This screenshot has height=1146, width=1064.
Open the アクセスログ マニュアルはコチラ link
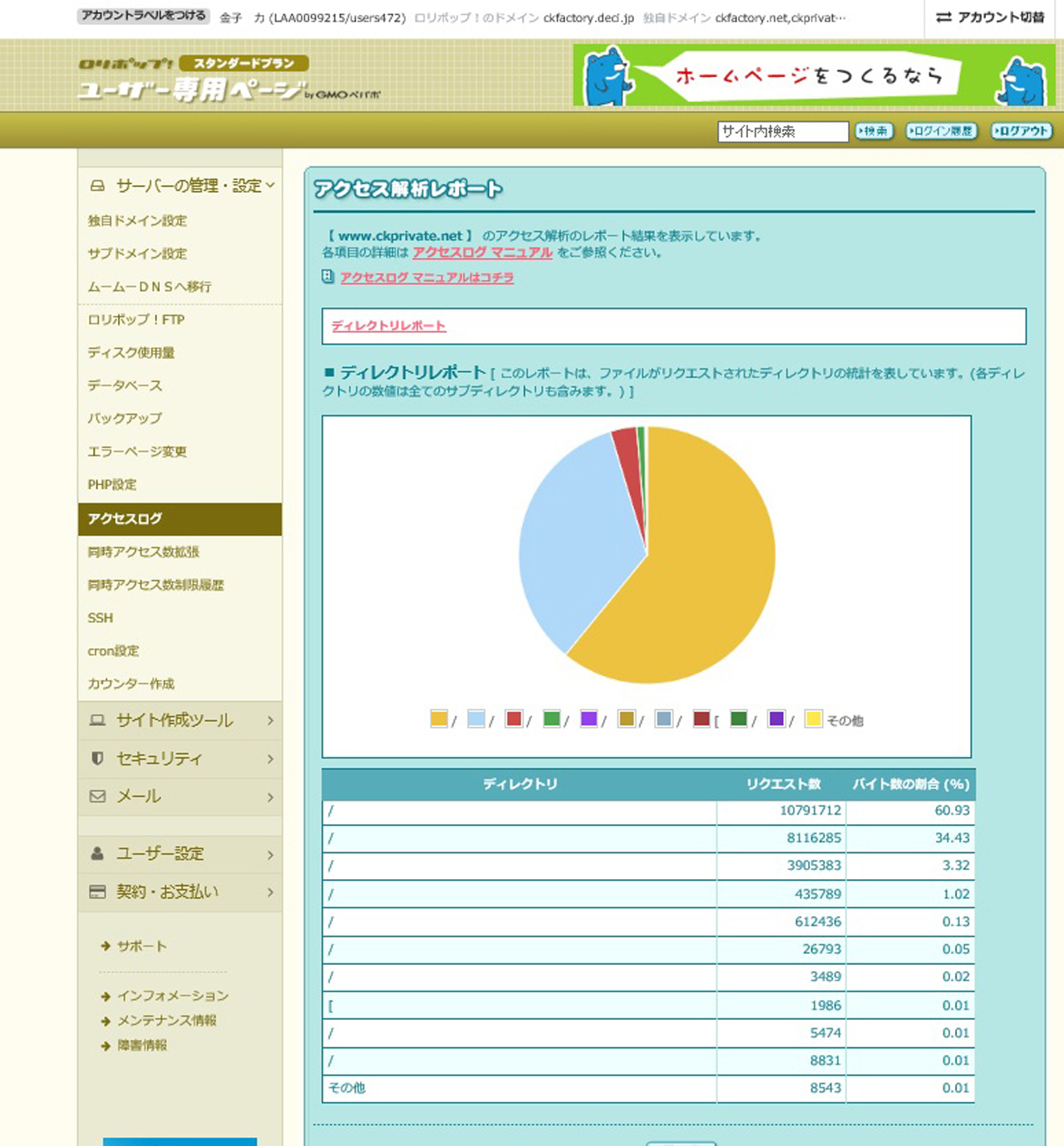pyautogui.click(x=426, y=278)
